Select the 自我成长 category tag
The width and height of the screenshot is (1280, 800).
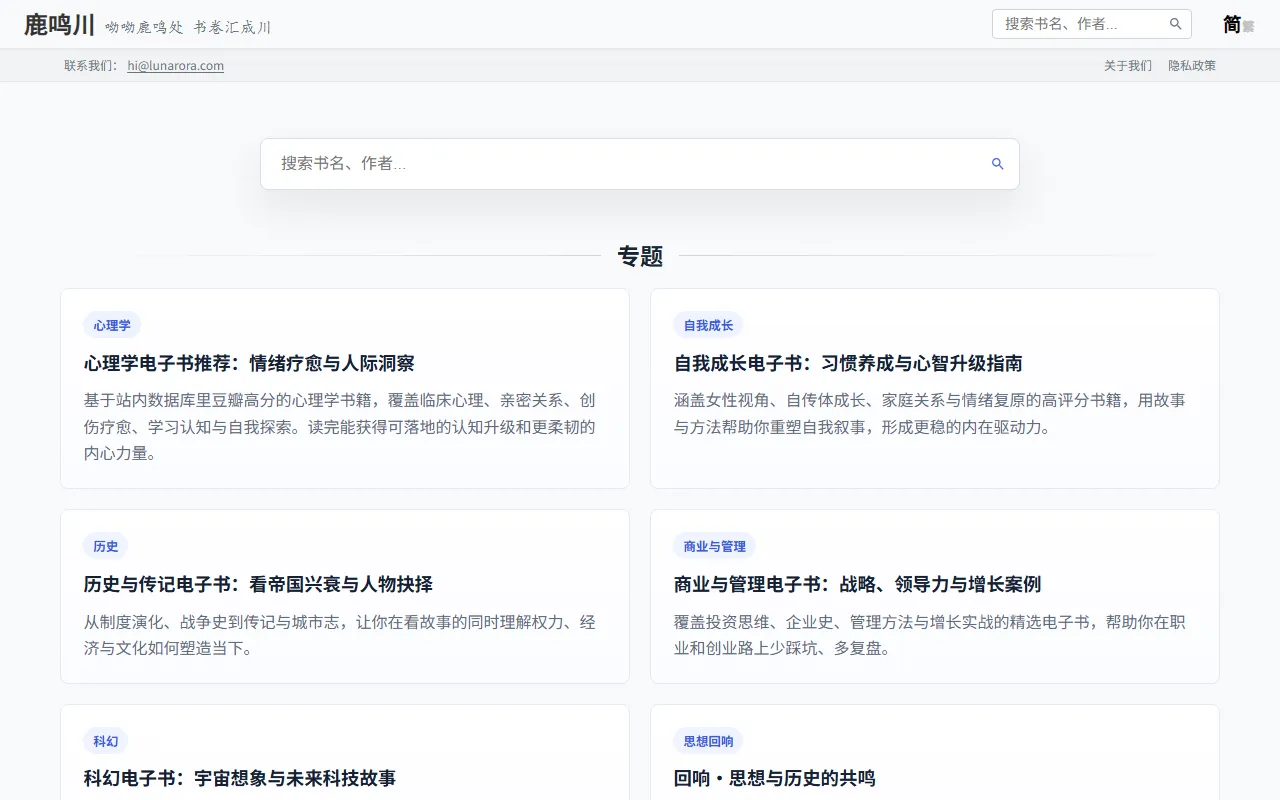pyautogui.click(x=708, y=325)
